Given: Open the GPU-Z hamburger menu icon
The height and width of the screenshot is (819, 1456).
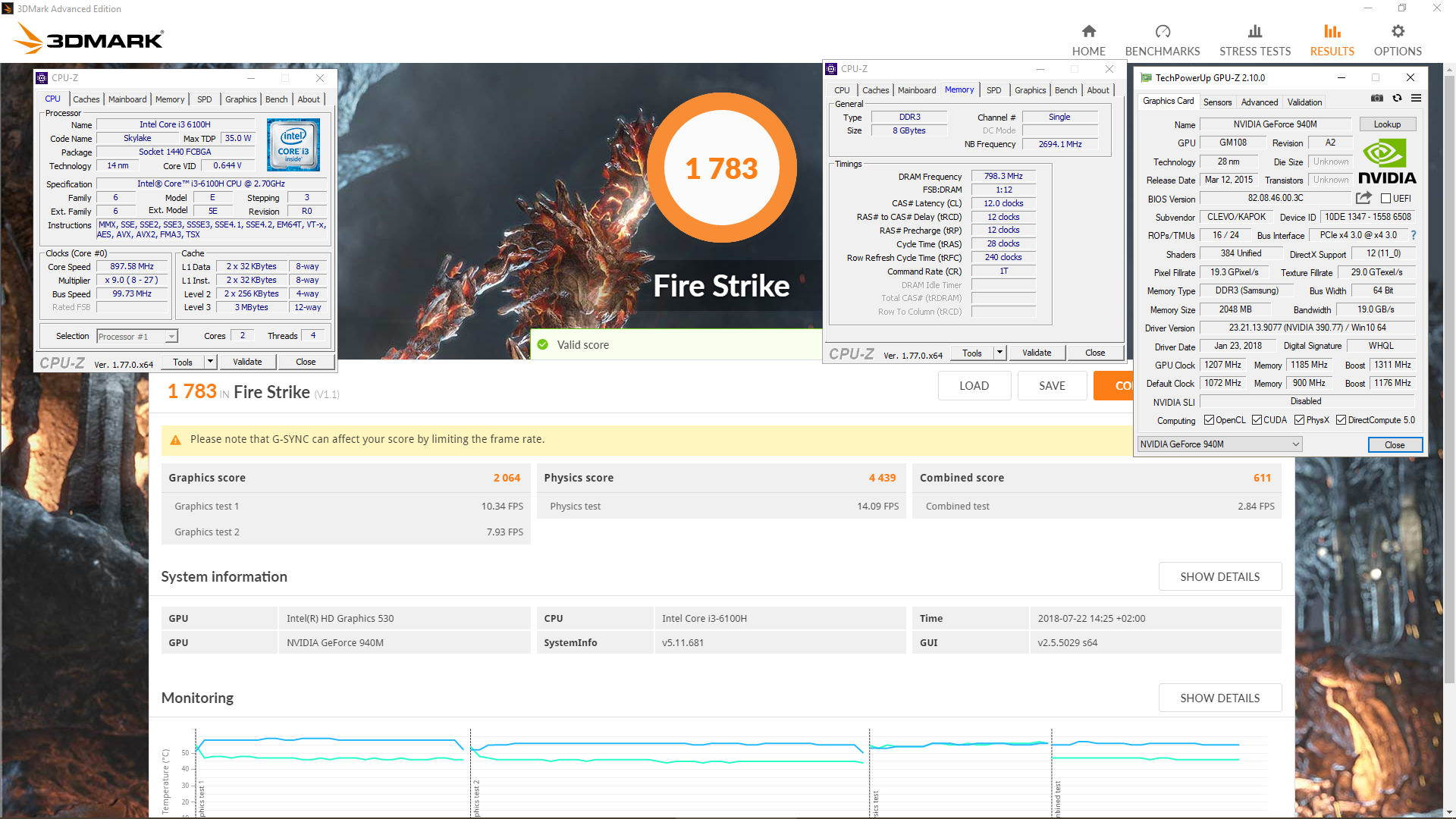Looking at the screenshot, I should tap(1416, 98).
